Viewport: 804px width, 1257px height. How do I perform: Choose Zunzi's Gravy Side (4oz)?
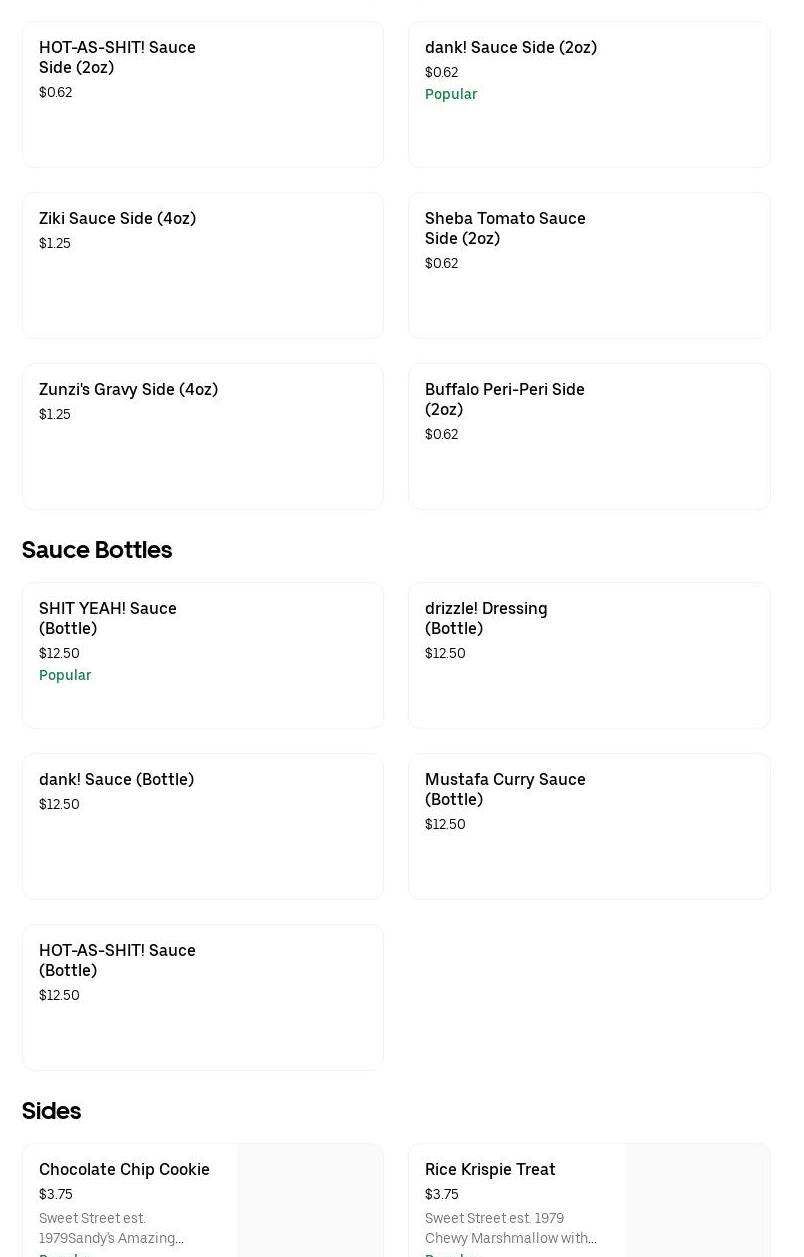pyautogui.click(x=202, y=436)
